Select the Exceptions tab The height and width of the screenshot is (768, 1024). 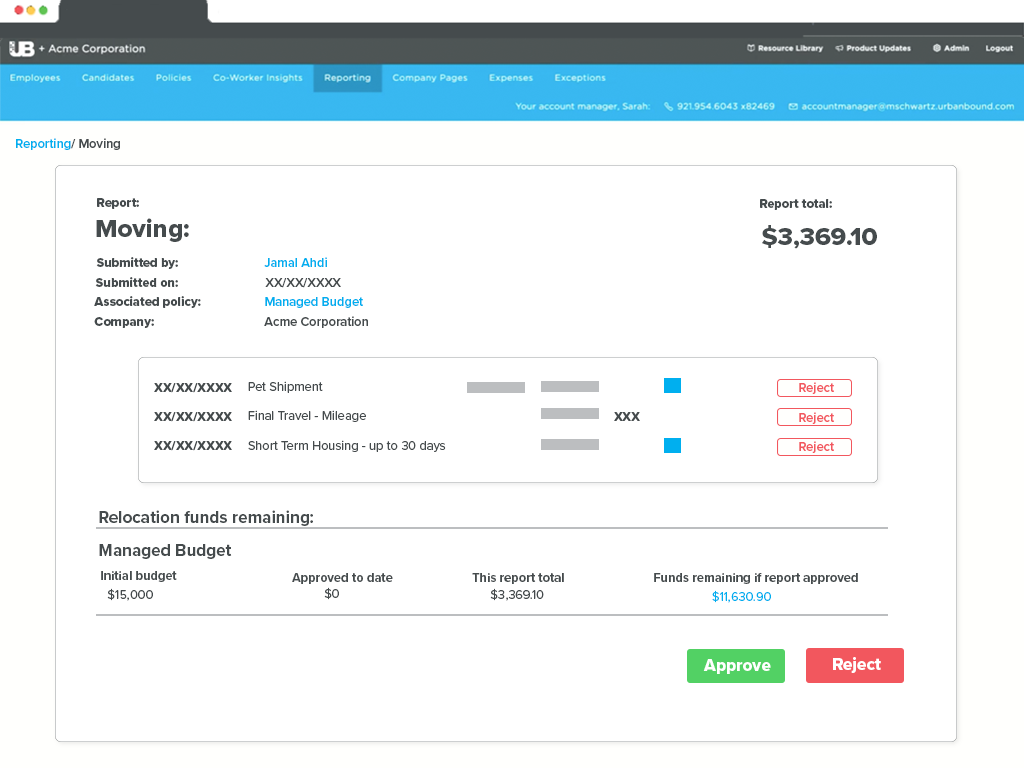click(580, 78)
